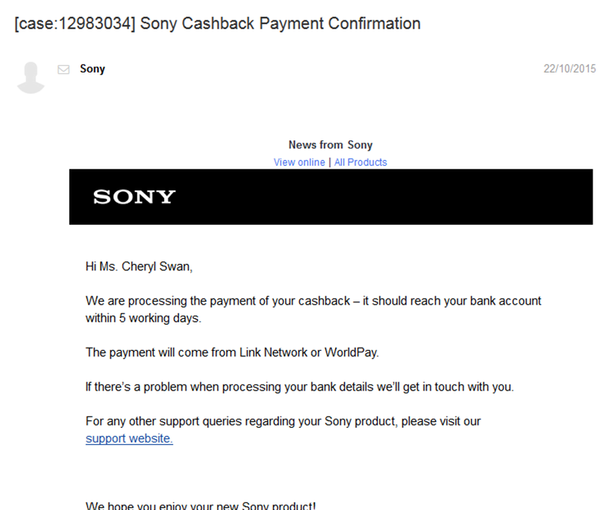Click the email date 22/10/2015
The image size is (600, 510).
point(569,69)
